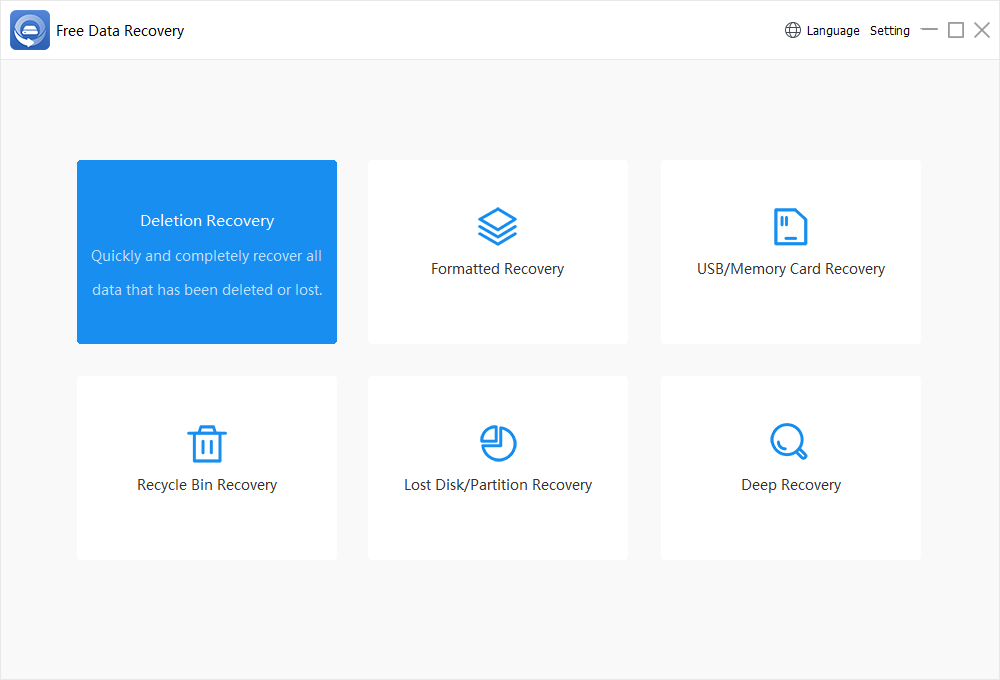Screen dimensions: 1000x680
Task: Click the magnifying glass Deep Recovery icon
Action: 789,441
